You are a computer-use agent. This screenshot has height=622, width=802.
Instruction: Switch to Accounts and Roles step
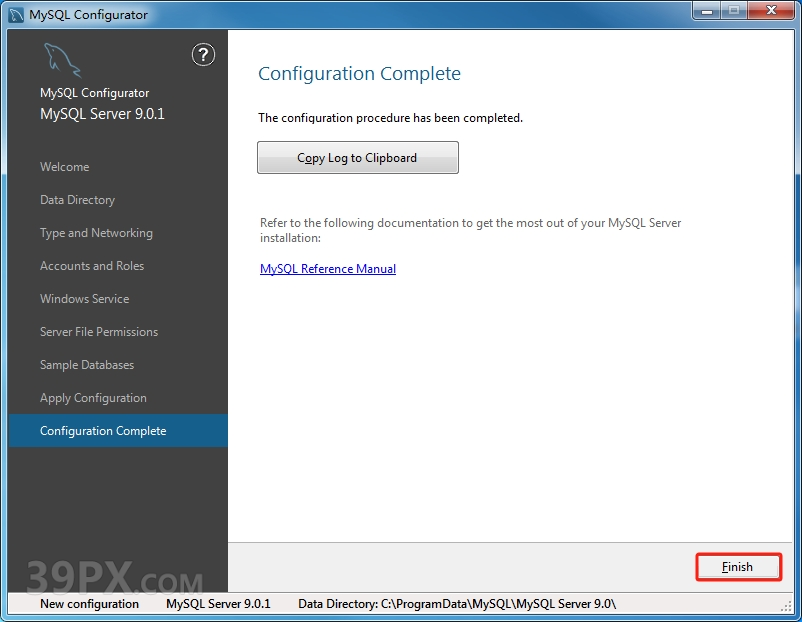coord(92,266)
